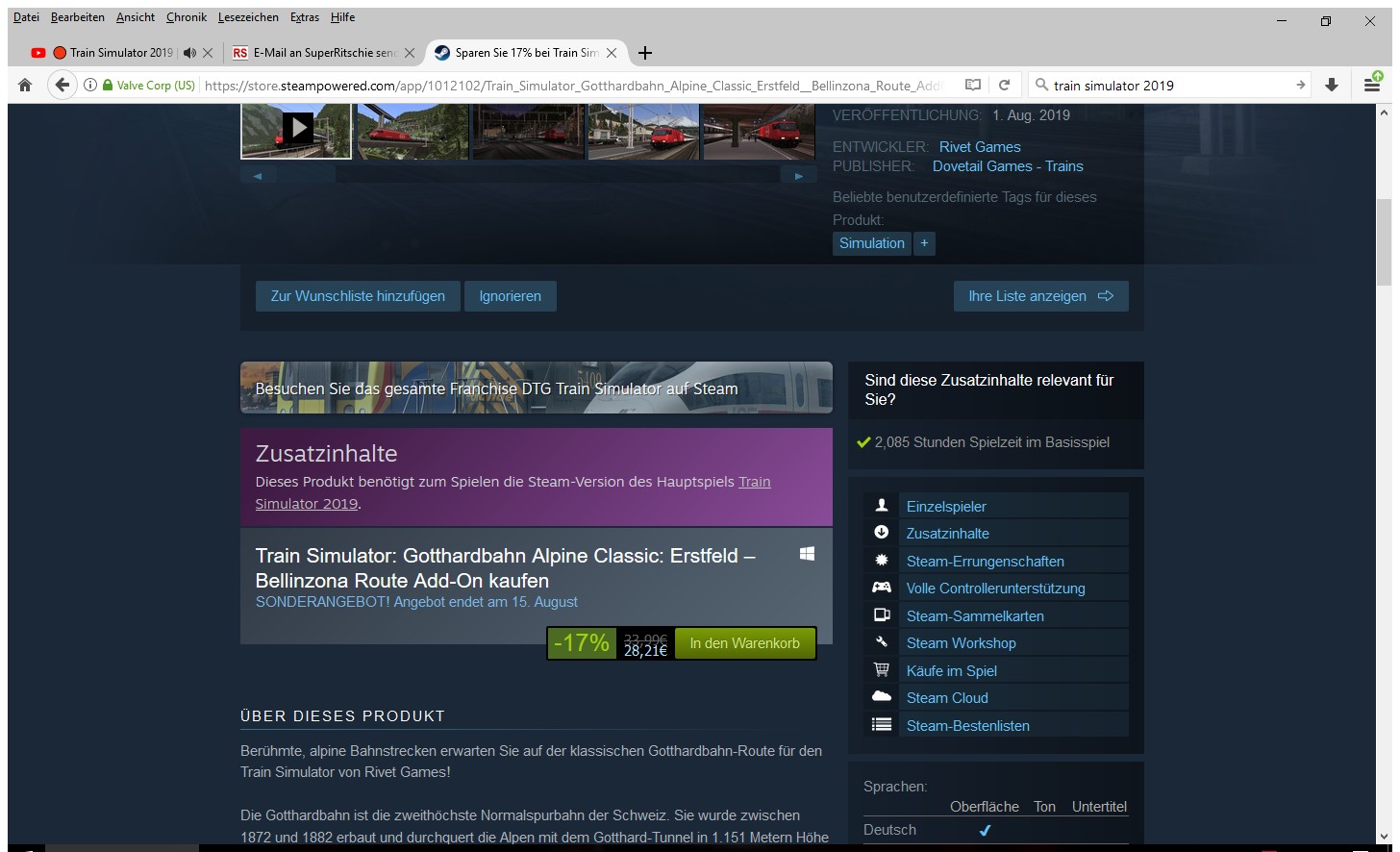
Task: Add the game via Zur Wunschliste hinzufügen
Action: click(358, 296)
